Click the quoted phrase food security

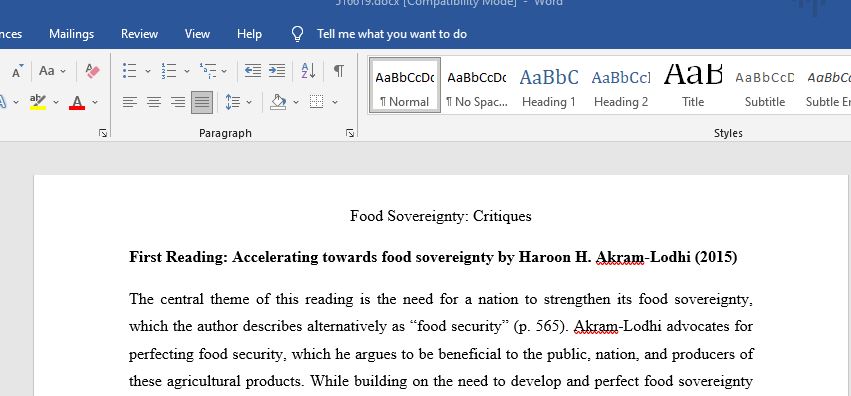459,327
